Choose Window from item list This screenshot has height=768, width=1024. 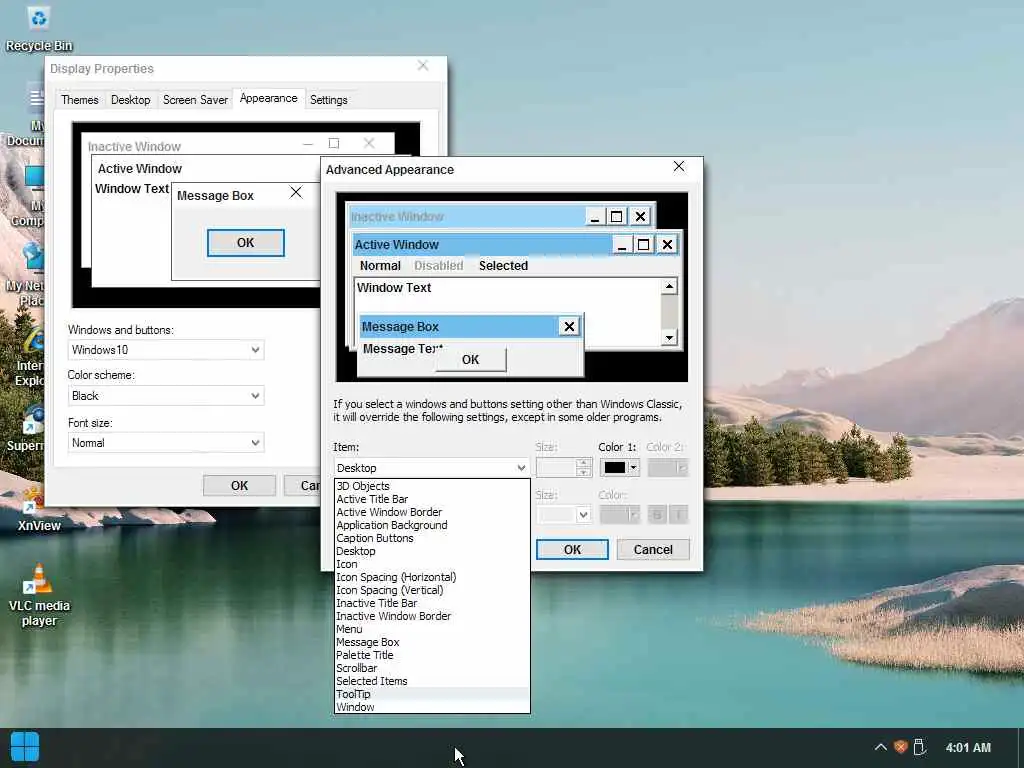(432, 707)
